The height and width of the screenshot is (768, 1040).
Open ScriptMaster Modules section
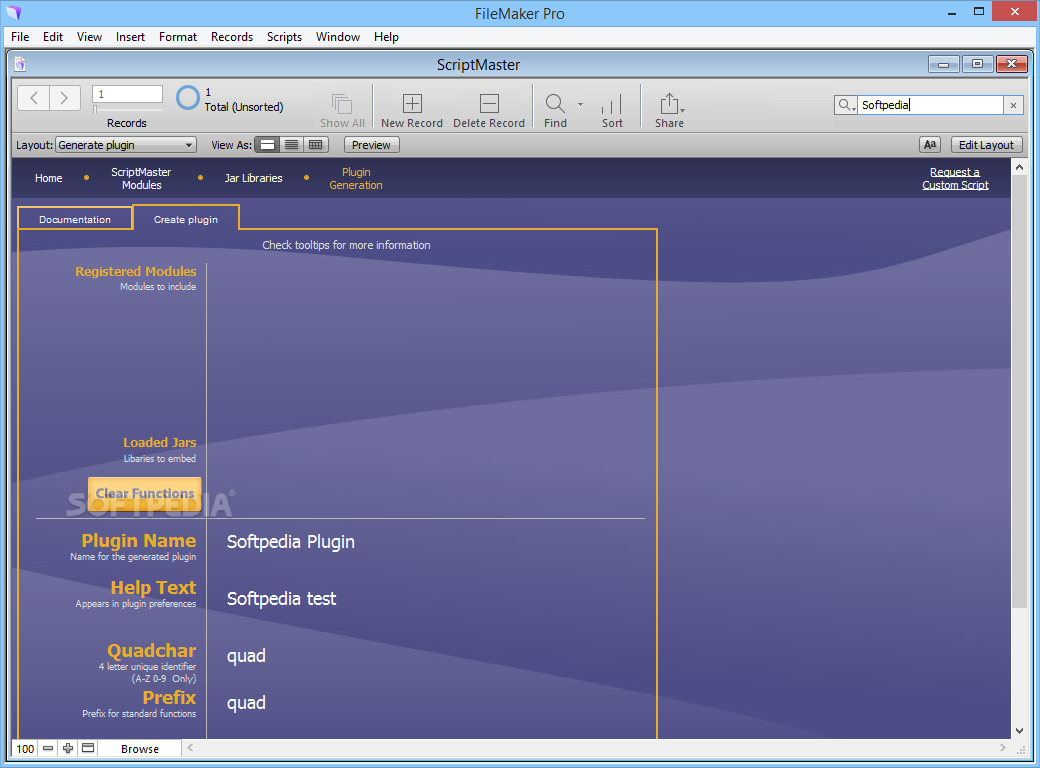tap(141, 178)
